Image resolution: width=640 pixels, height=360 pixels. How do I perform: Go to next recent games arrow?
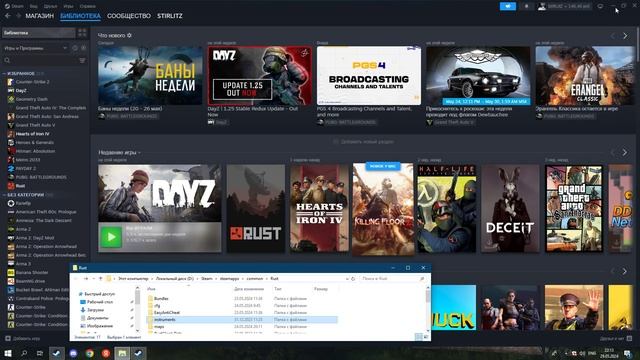tap(624, 153)
